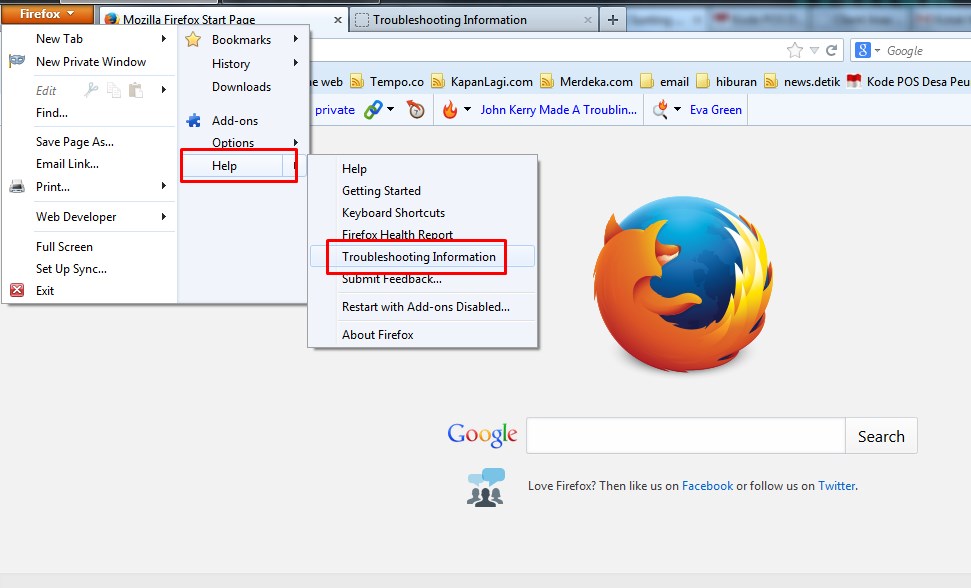
Task: Open Kode POS Desa bookmark
Action: pyautogui.click(x=908, y=82)
